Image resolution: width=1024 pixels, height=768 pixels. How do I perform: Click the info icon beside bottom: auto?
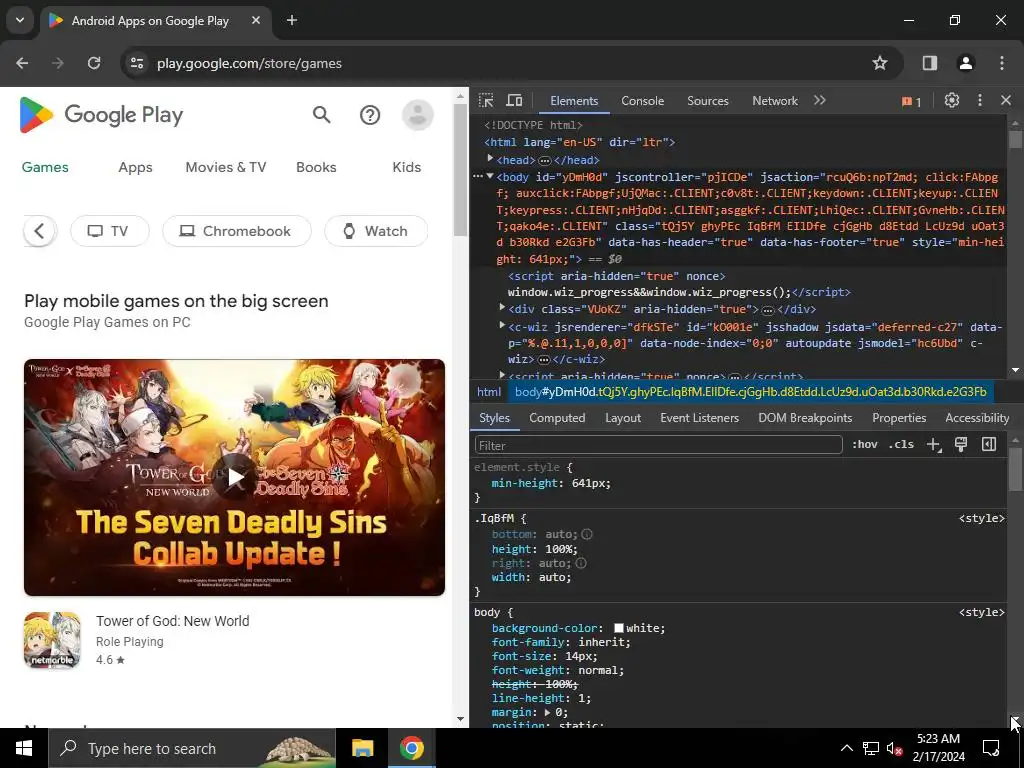586,534
